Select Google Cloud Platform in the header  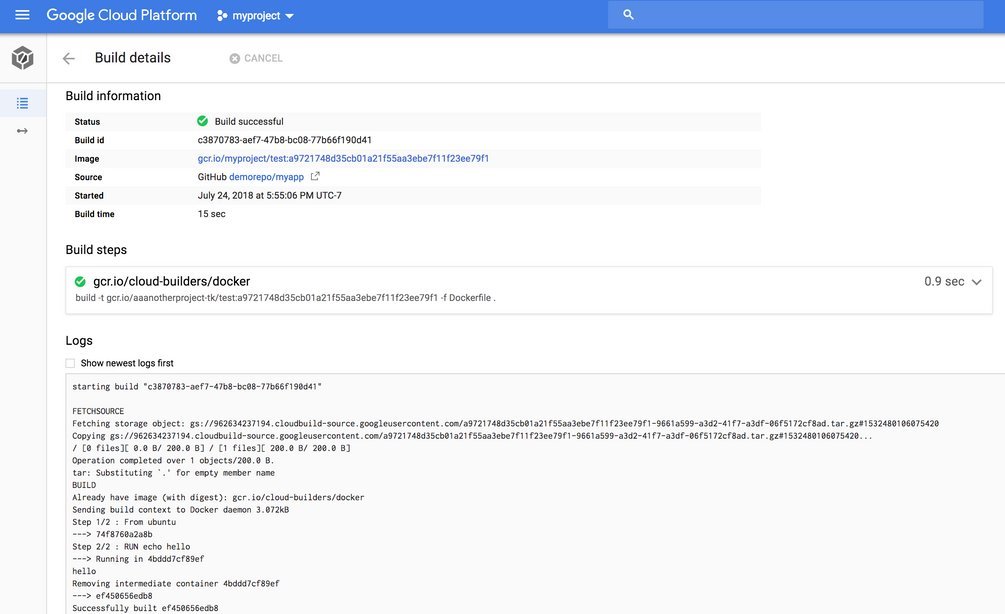[121, 14]
